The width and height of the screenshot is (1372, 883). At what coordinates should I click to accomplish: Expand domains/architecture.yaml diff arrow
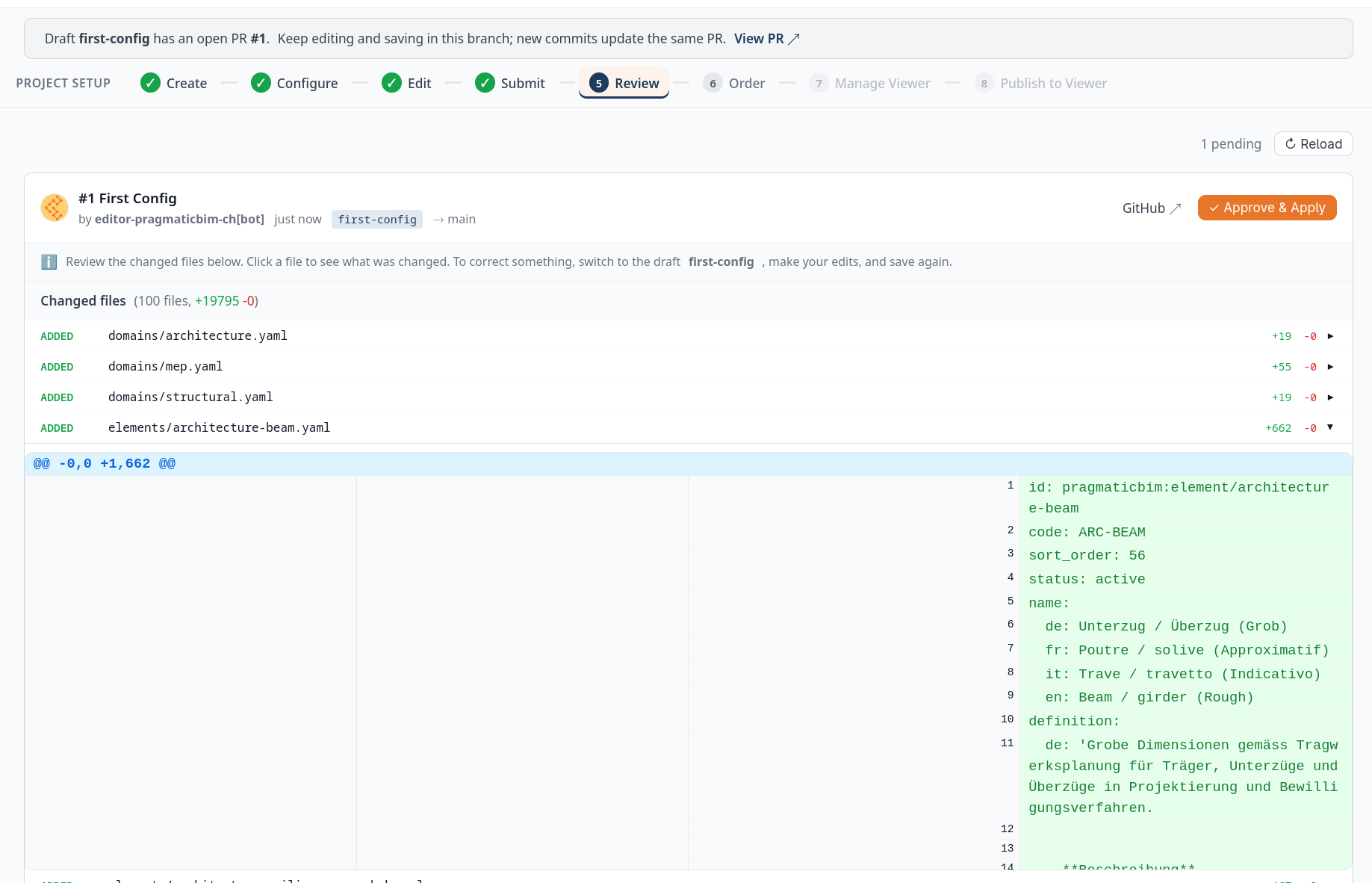(1330, 336)
